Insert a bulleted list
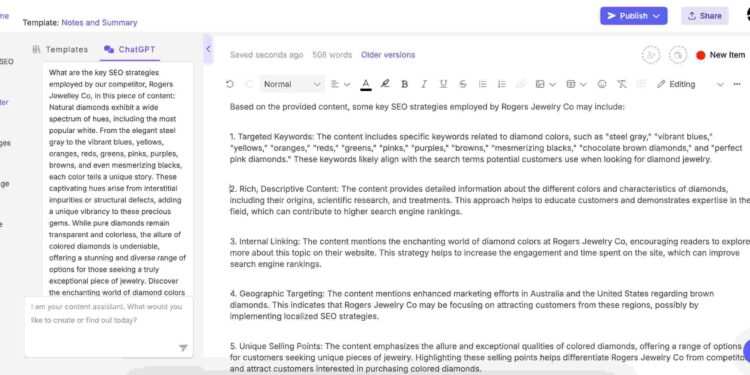Screen dimensions: 750x375 483,84
